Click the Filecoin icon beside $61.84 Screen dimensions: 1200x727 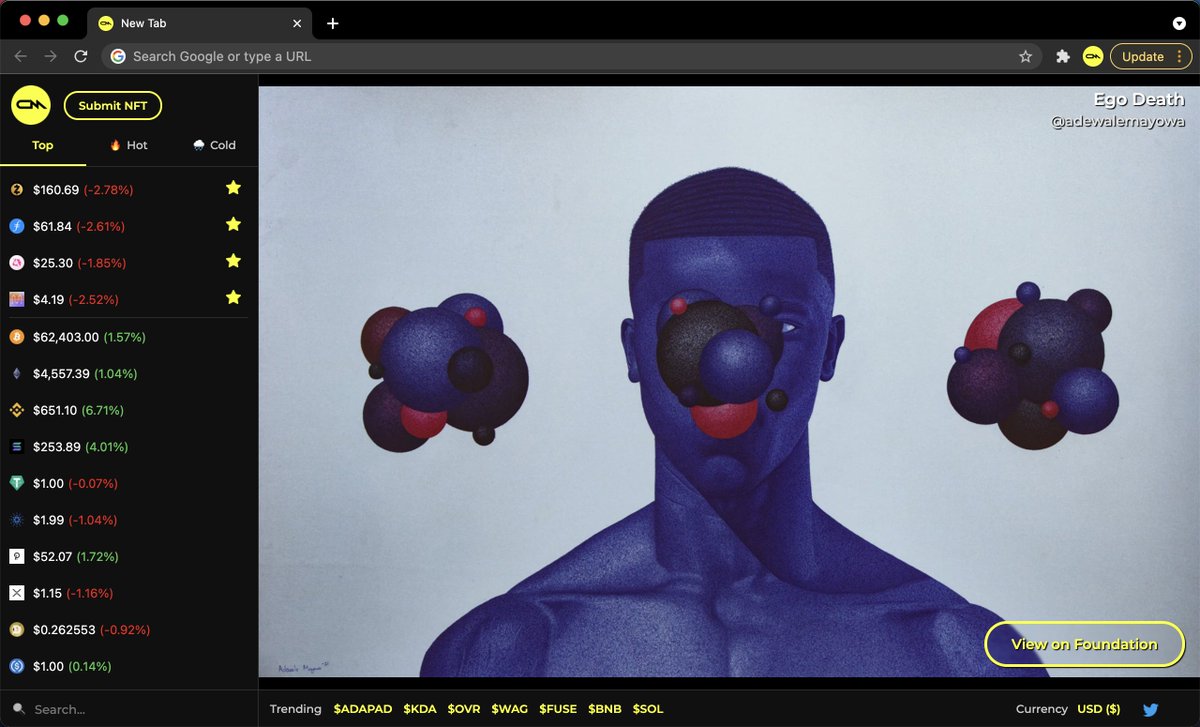[16, 226]
